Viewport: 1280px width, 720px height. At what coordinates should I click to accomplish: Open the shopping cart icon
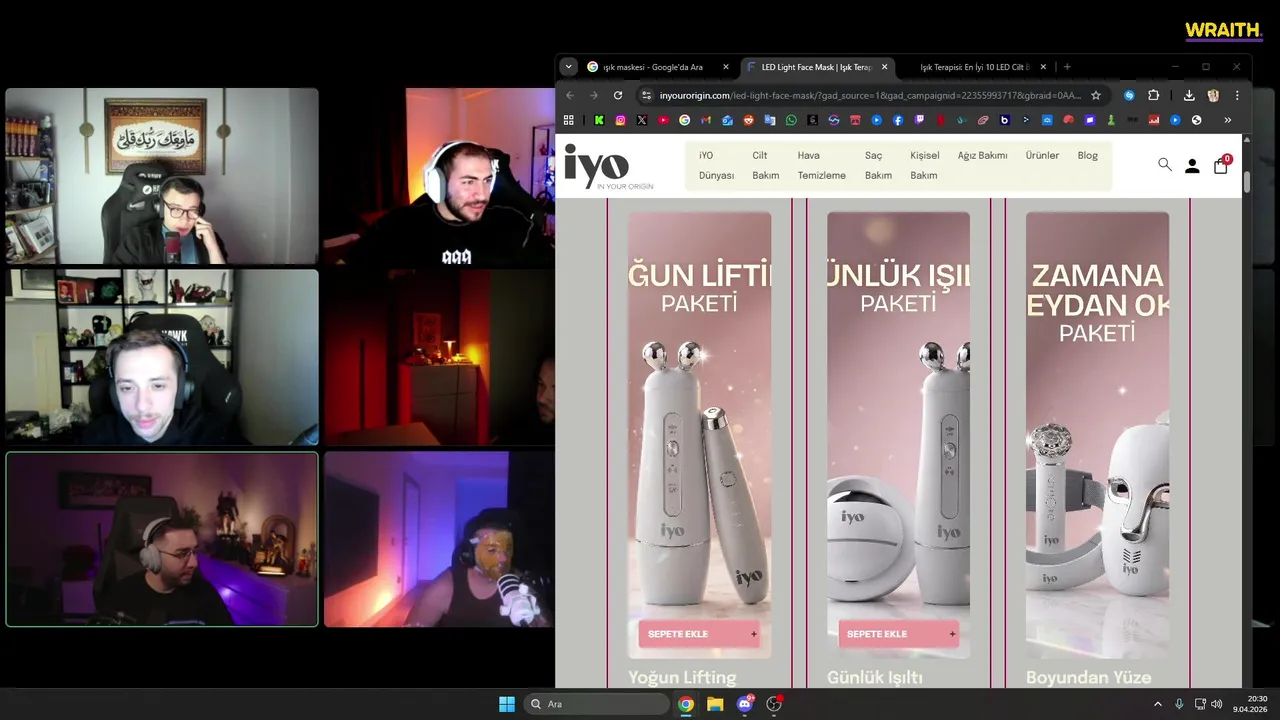1221,165
